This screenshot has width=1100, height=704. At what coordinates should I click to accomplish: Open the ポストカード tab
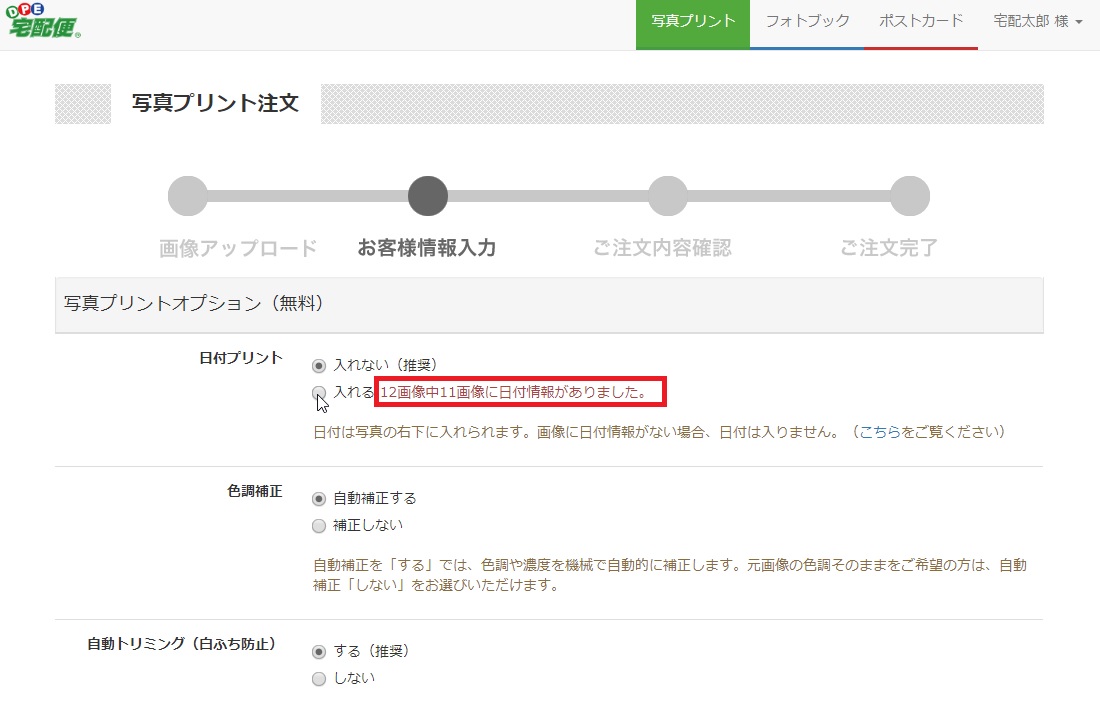pyautogui.click(x=920, y=21)
